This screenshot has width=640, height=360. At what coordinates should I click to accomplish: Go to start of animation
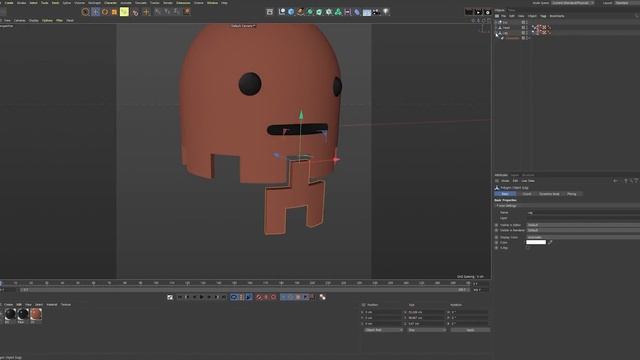pyautogui.click(x=180, y=297)
